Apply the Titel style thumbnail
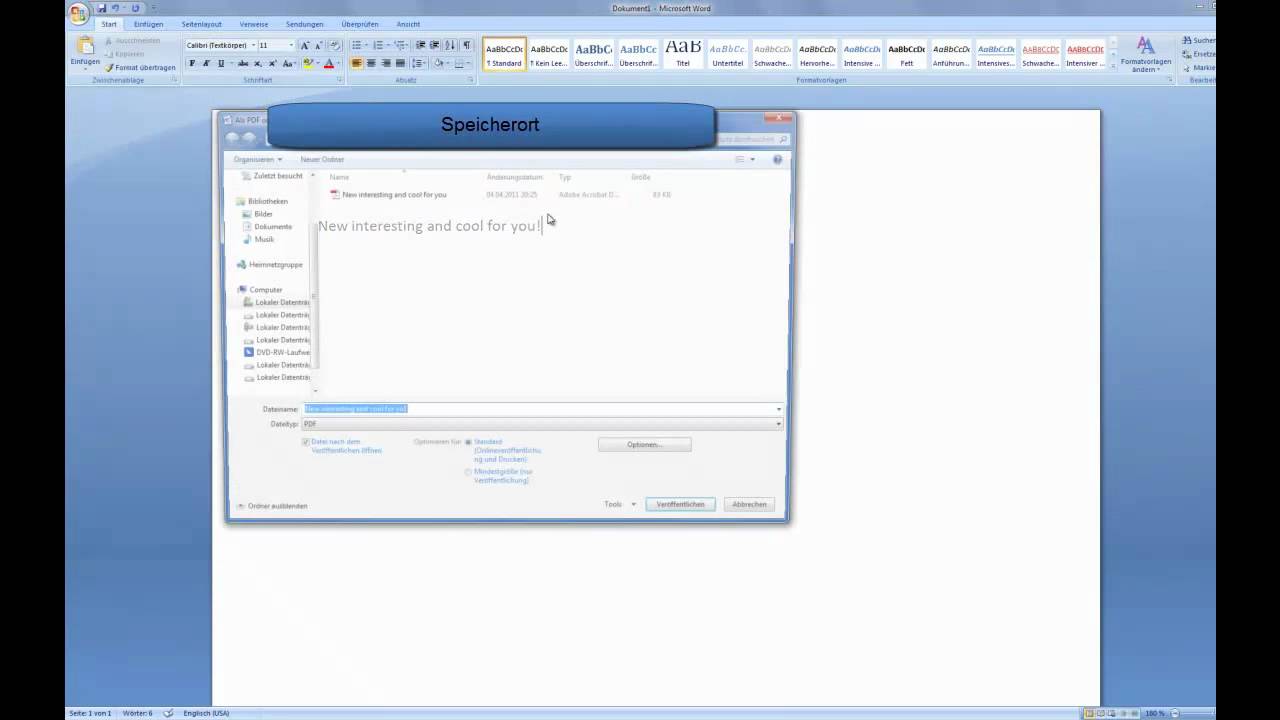The height and width of the screenshot is (720, 1280). point(682,54)
